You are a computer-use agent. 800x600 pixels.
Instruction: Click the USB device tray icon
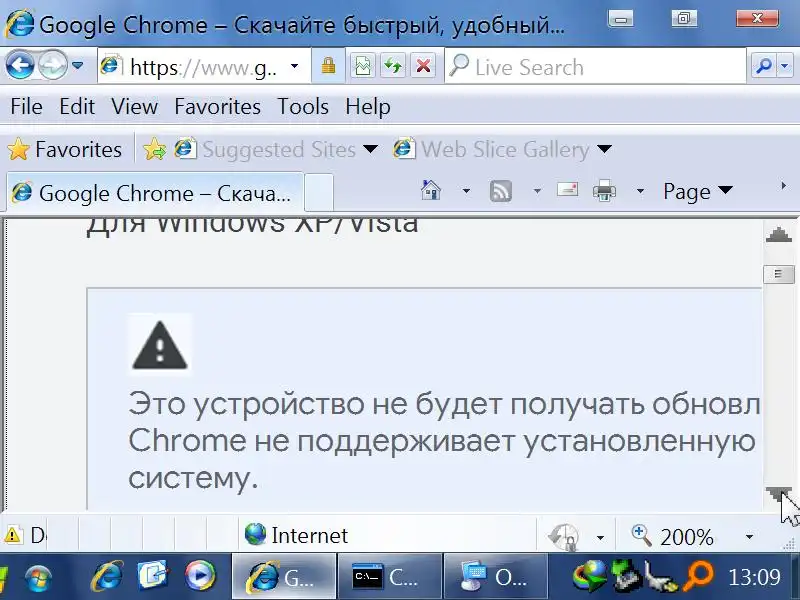point(660,577)
